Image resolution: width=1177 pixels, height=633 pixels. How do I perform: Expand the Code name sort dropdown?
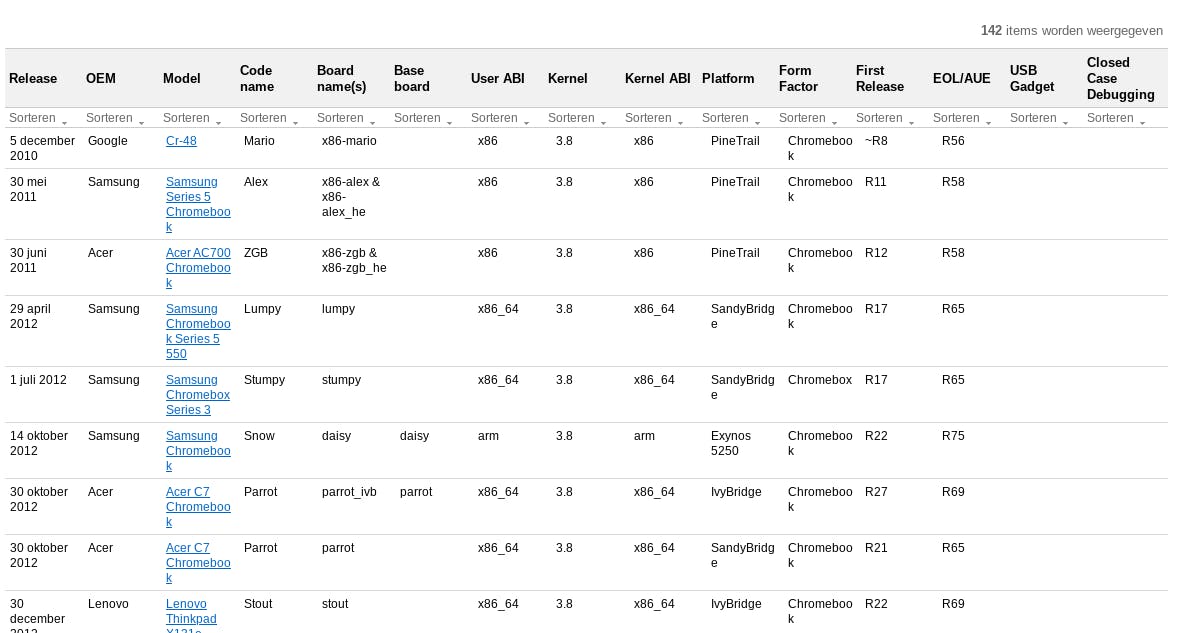coord(269,118)
